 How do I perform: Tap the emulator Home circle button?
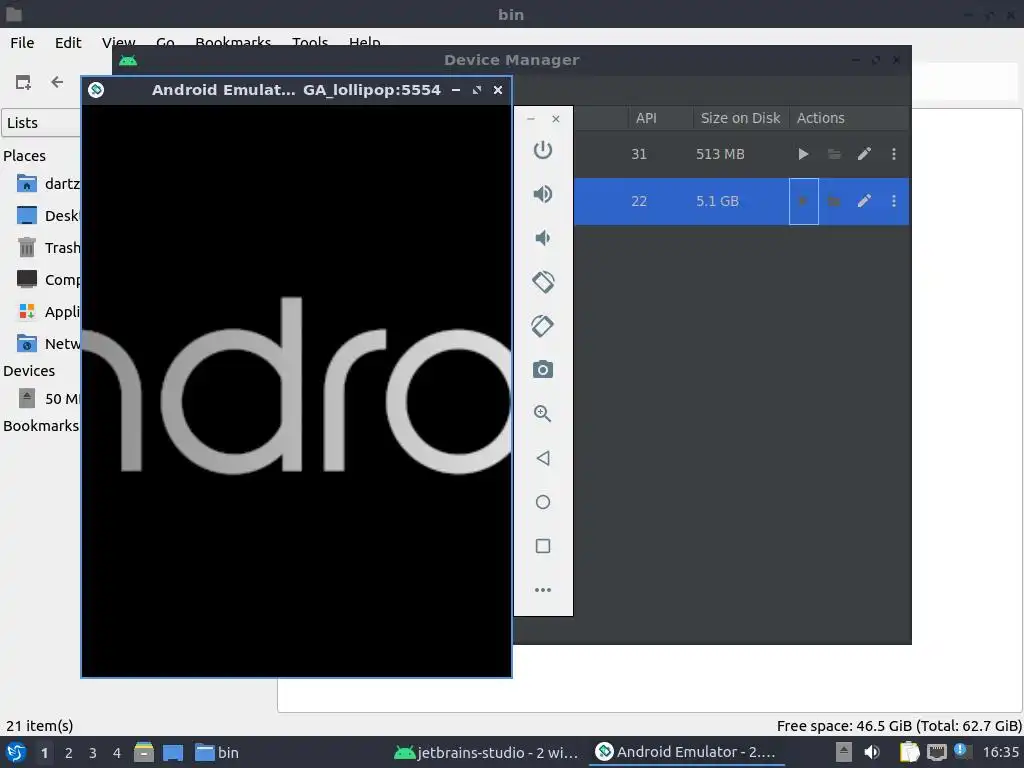click(x=543, y=502)
